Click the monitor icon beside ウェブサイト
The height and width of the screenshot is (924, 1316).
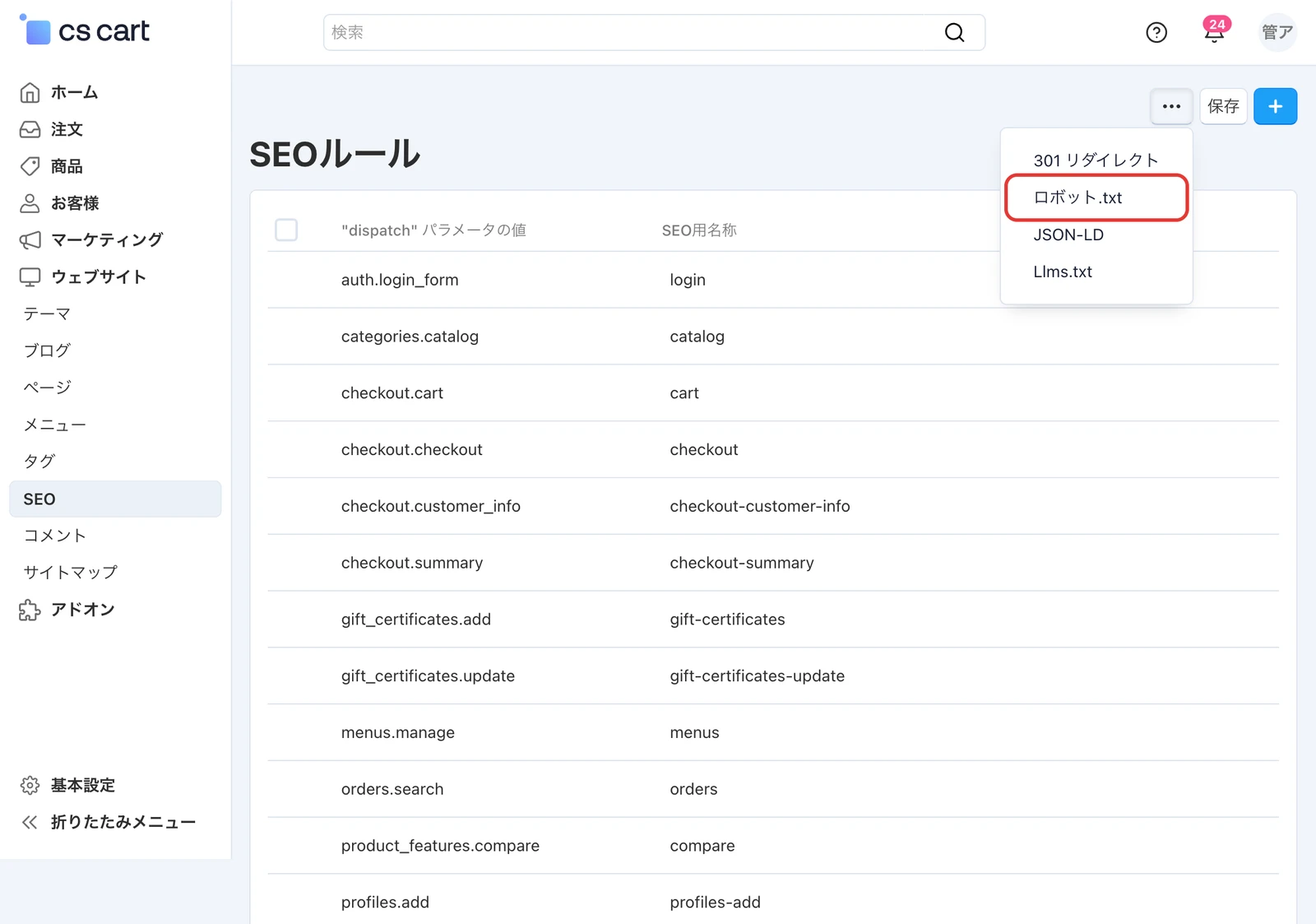(x=30, y=277)
